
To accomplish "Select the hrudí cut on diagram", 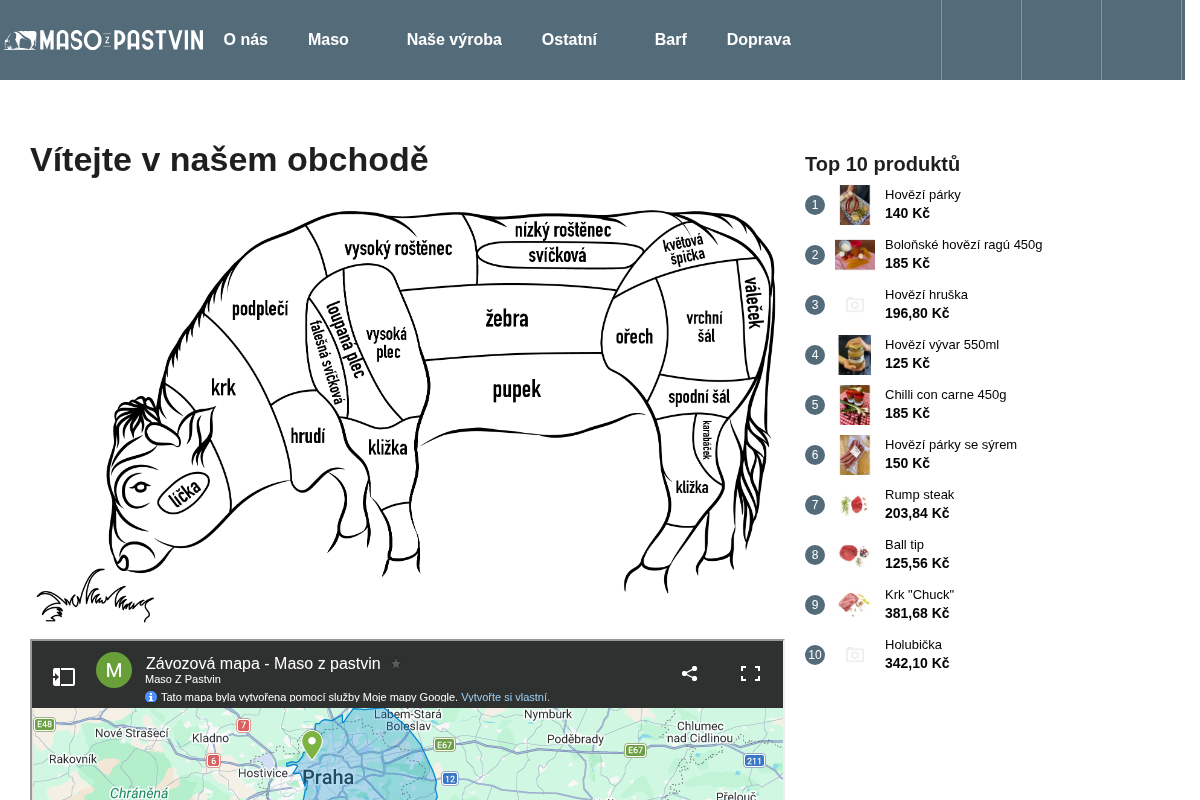I will pos(308,436).
